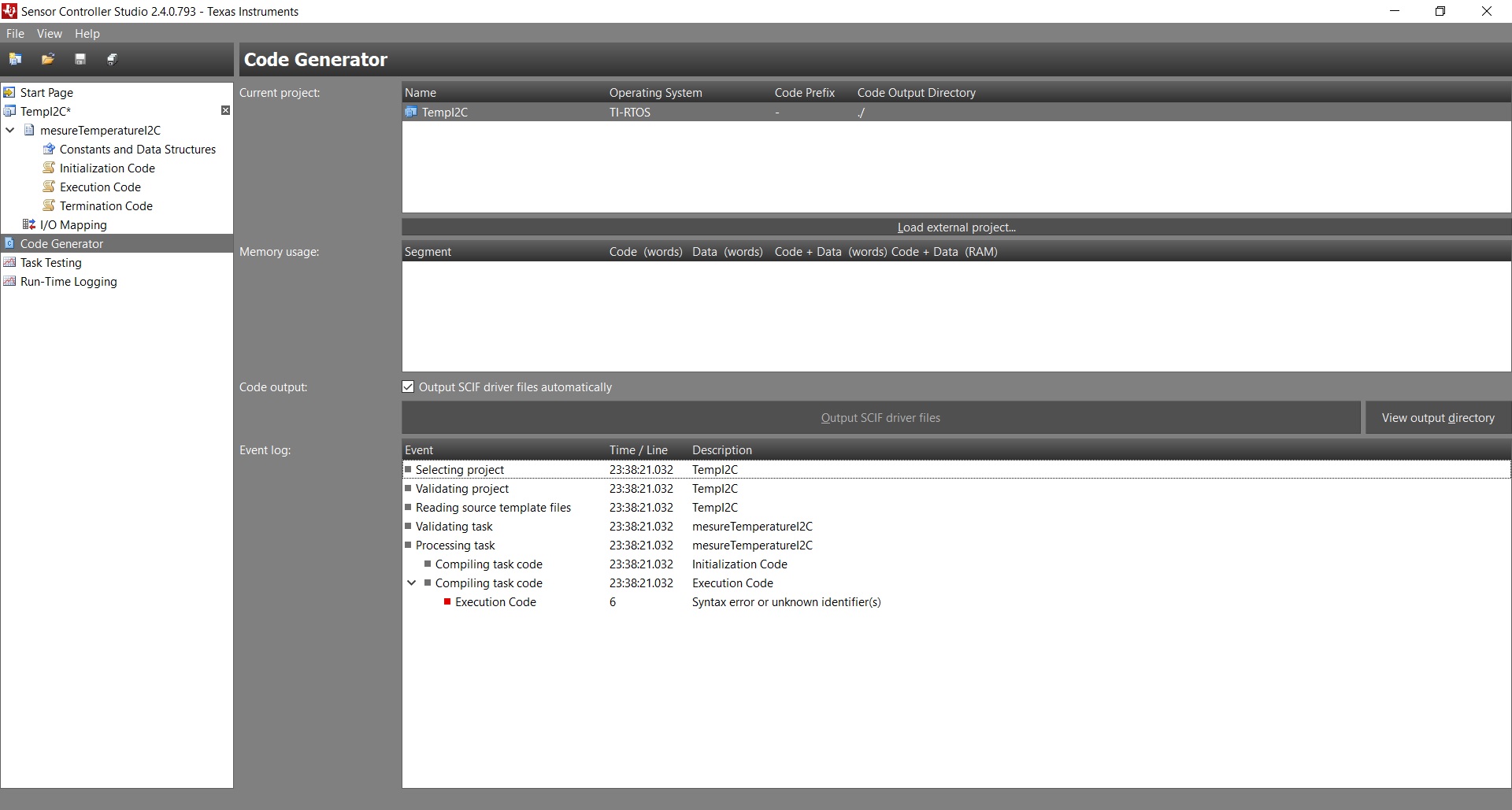Click the New project toolbar icon

15,59
